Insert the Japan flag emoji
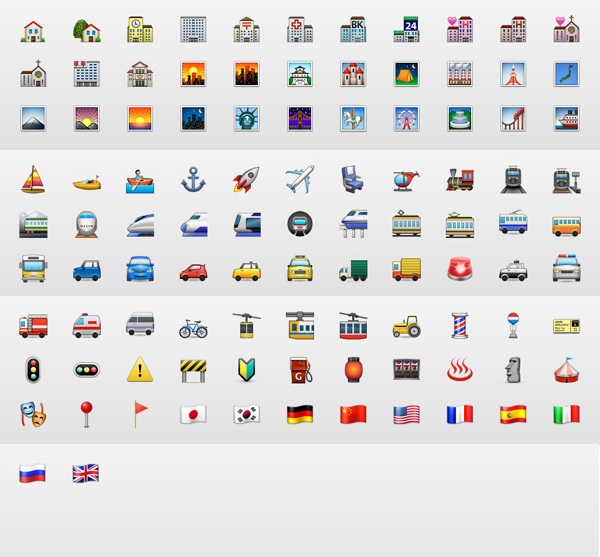This screenshot has height=557, width=600. (x=193, y=414)
